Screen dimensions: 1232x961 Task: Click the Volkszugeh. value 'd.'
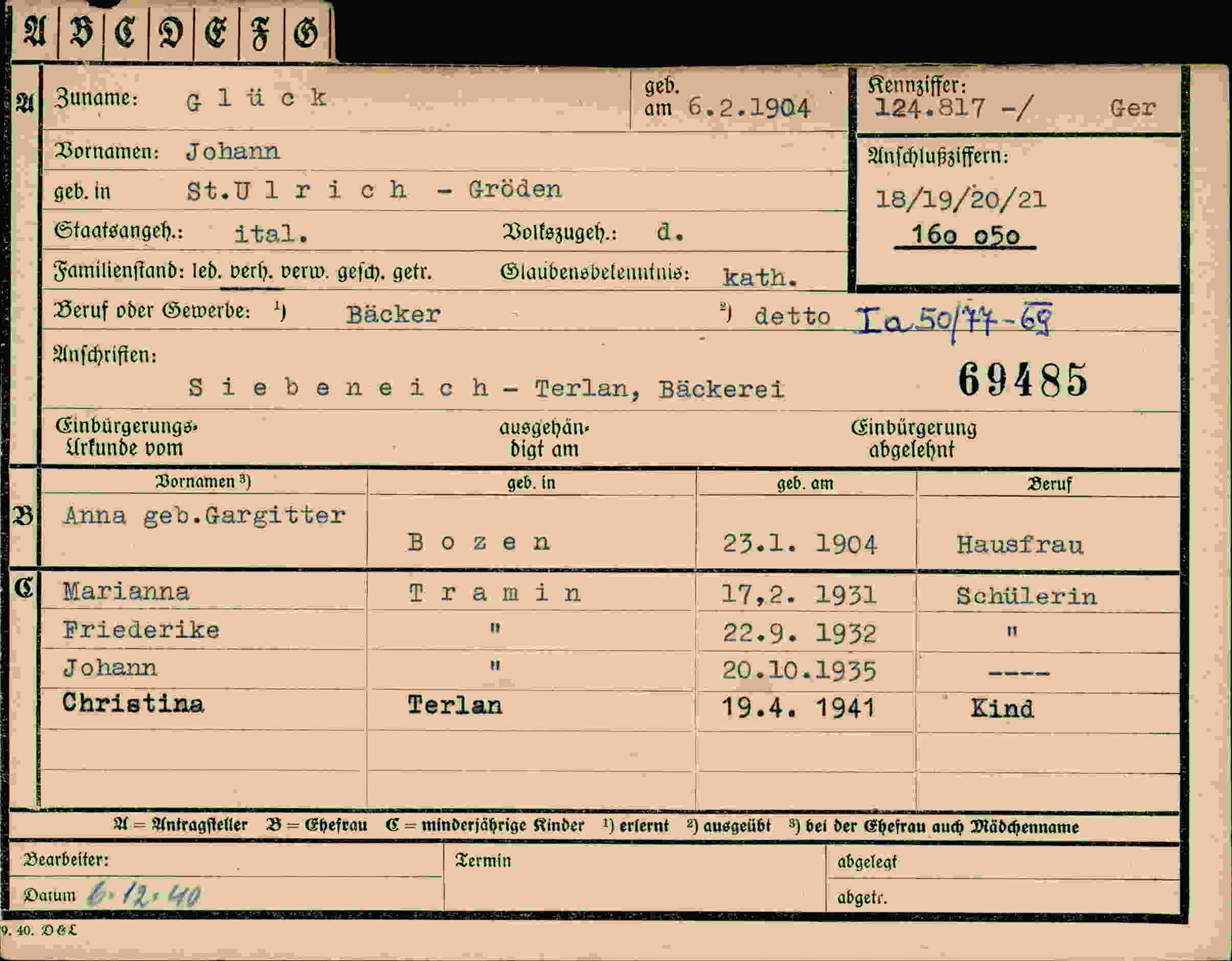[x=670, y=232]
